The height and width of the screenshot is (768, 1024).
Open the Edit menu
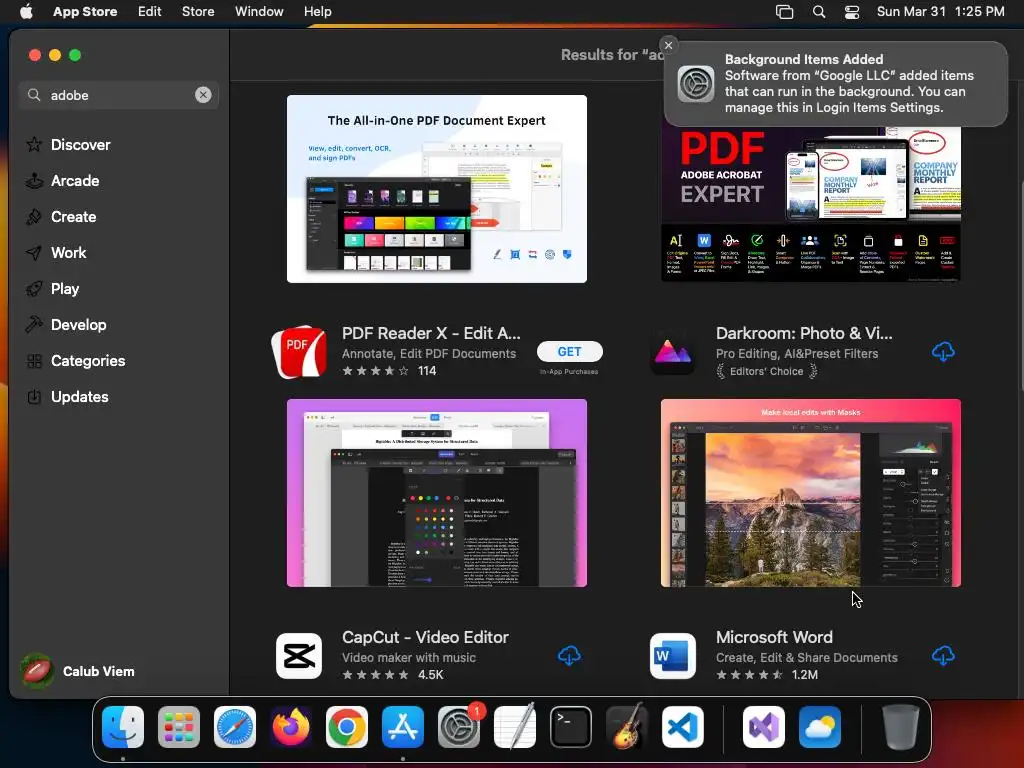150,12
